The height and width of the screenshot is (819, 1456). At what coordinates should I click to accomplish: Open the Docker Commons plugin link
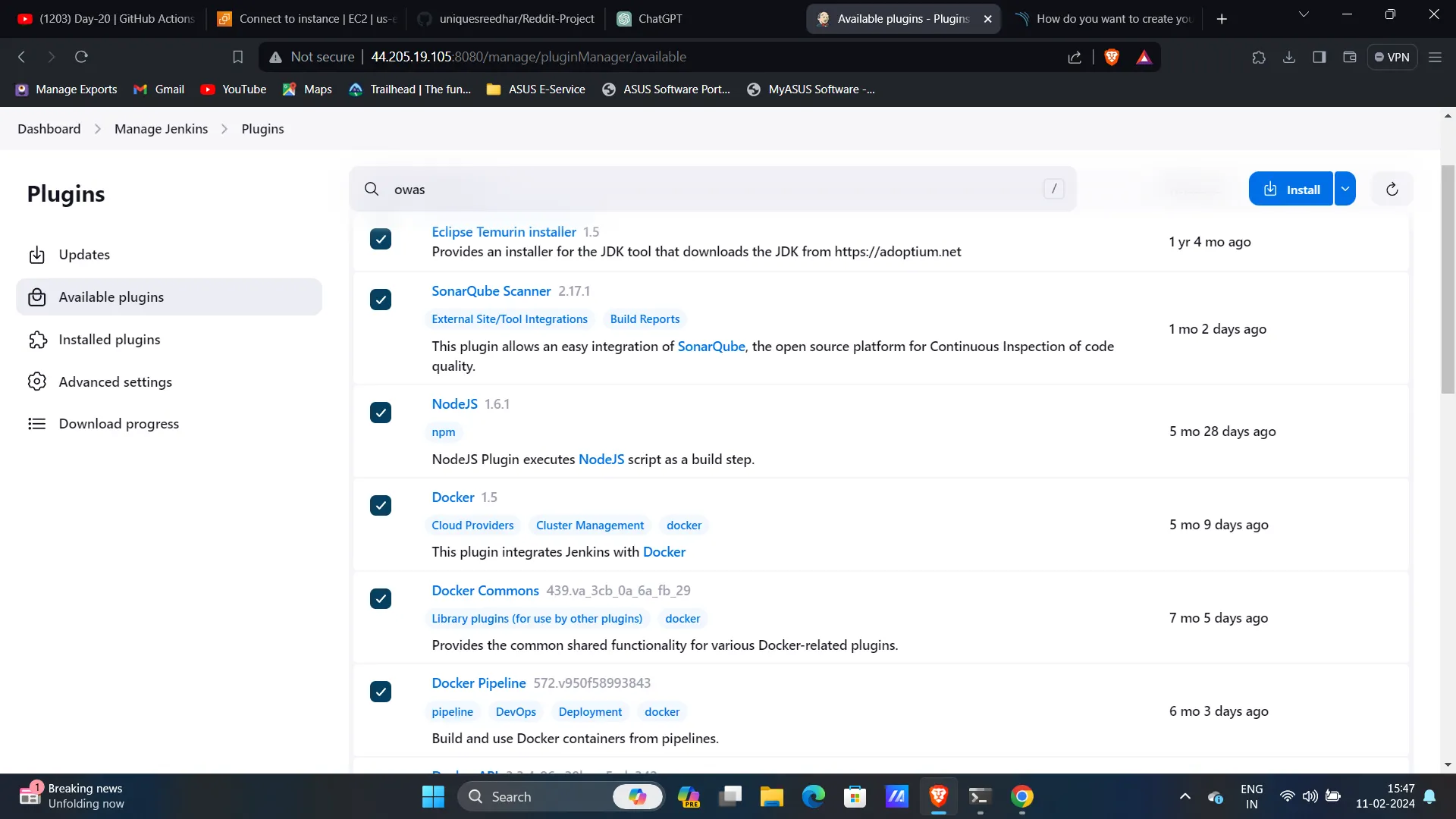click(x=485, y=590)
